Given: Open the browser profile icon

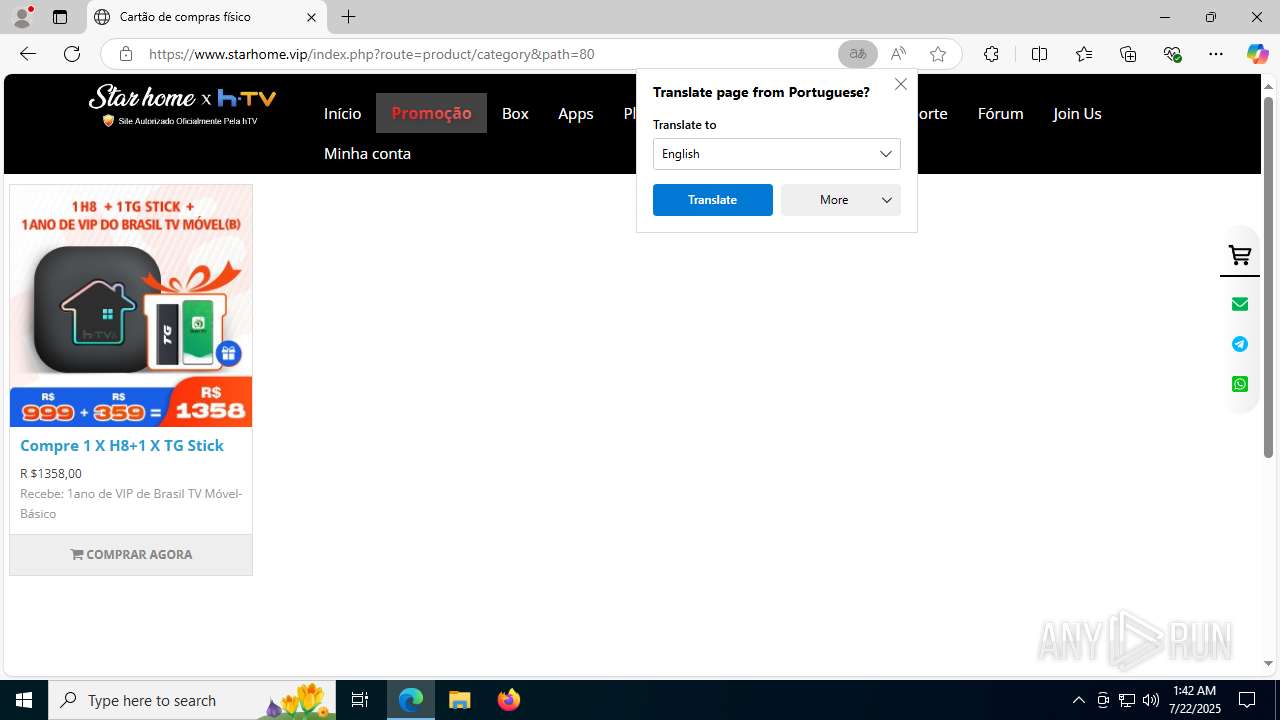Looking at the screenshot, I should tap(22, 17).
